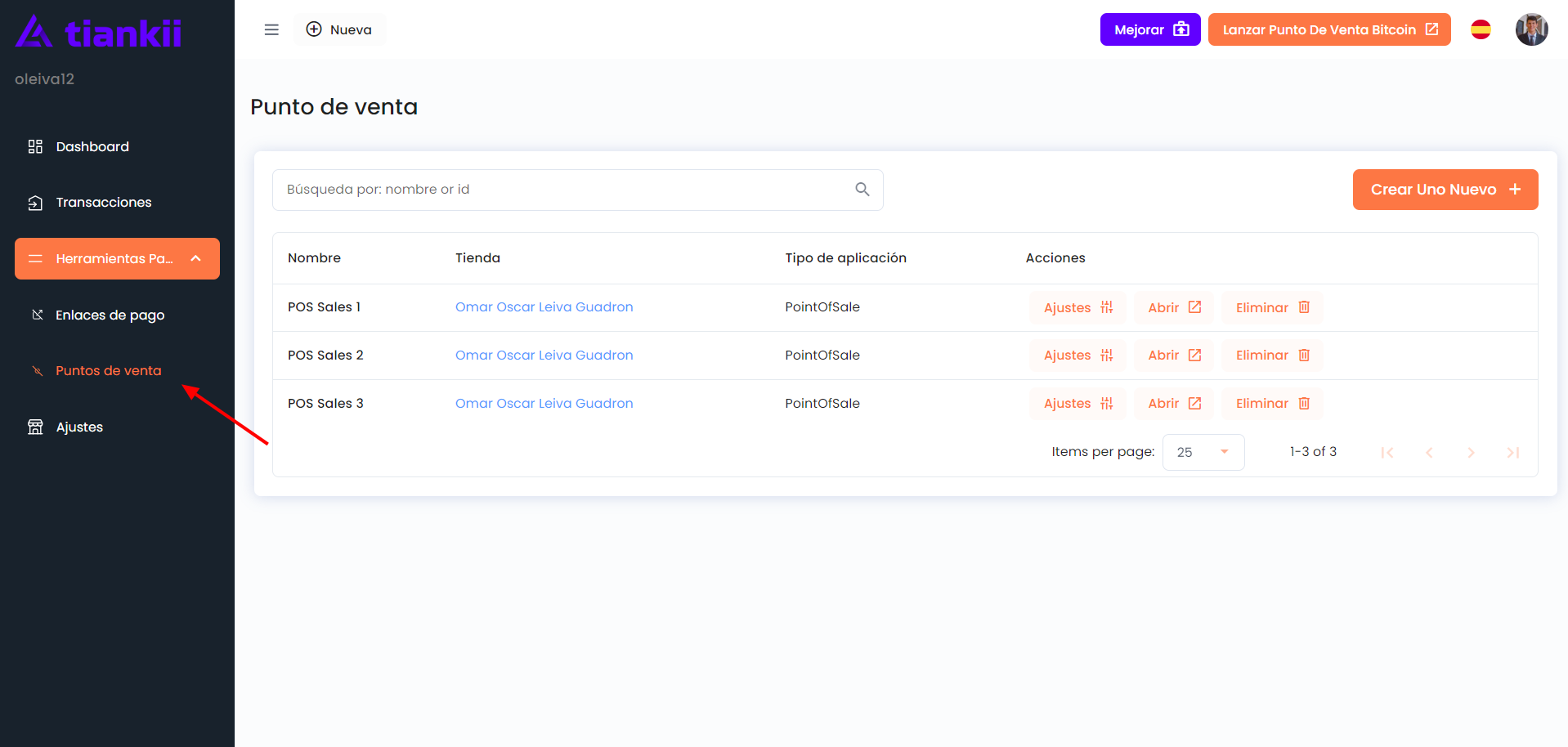Click Eliminar for POS Sales 1
The width and height of the screenshot is (1568, 747).
[1272, 307]
